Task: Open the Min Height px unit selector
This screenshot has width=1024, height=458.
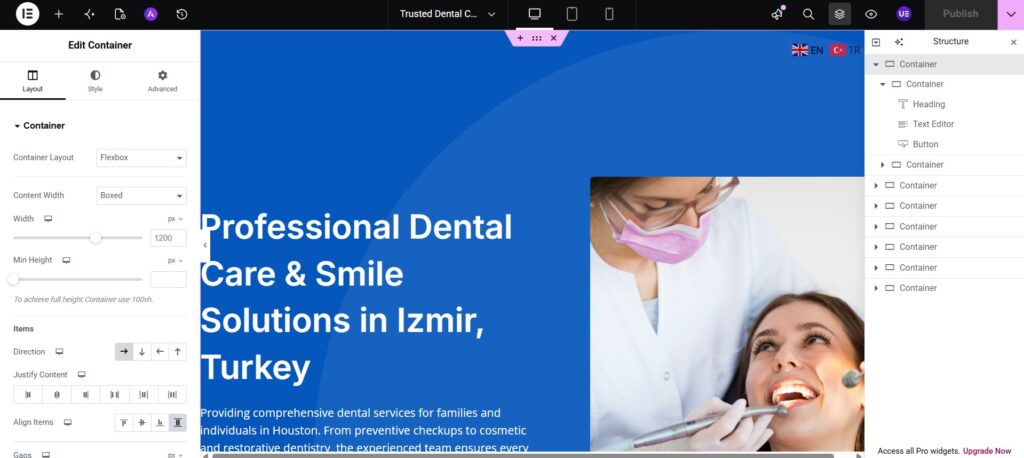Action: click(x=175, y=260)
